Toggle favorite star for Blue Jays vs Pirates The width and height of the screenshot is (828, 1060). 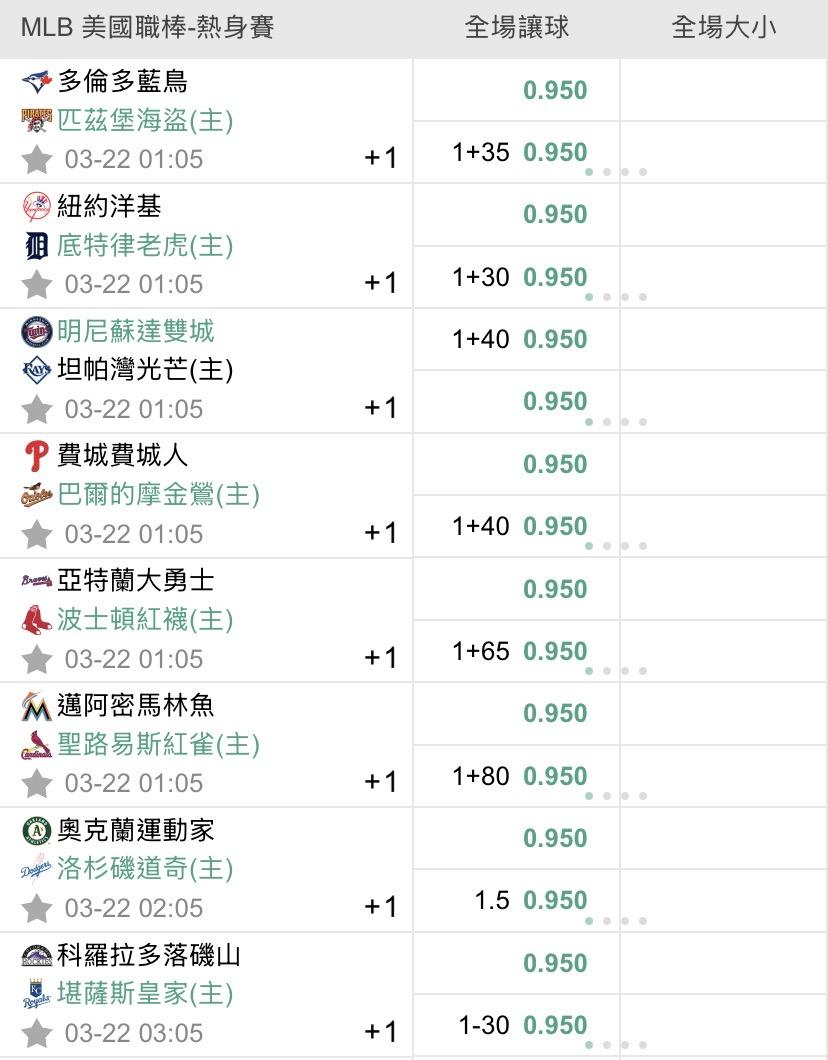point(37,159)
